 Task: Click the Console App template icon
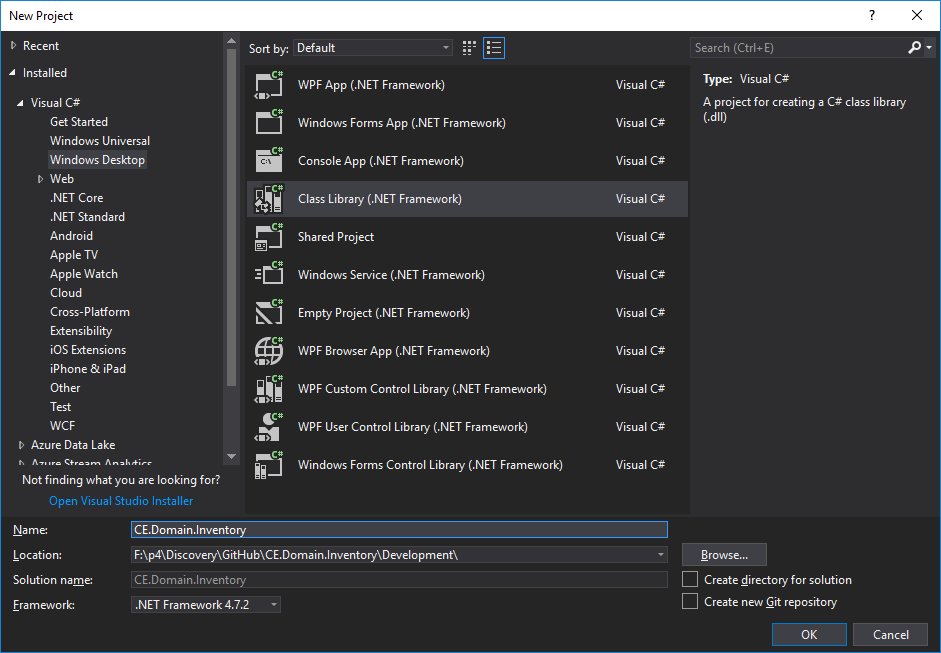(269, 161)
